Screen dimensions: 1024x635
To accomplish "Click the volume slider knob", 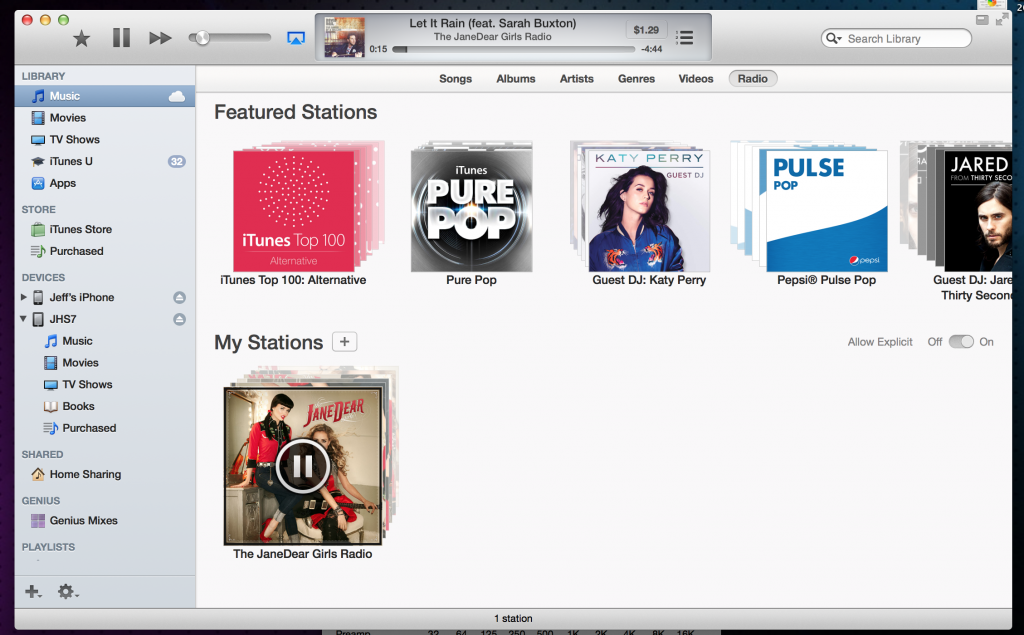I will (x=202, y=38).
